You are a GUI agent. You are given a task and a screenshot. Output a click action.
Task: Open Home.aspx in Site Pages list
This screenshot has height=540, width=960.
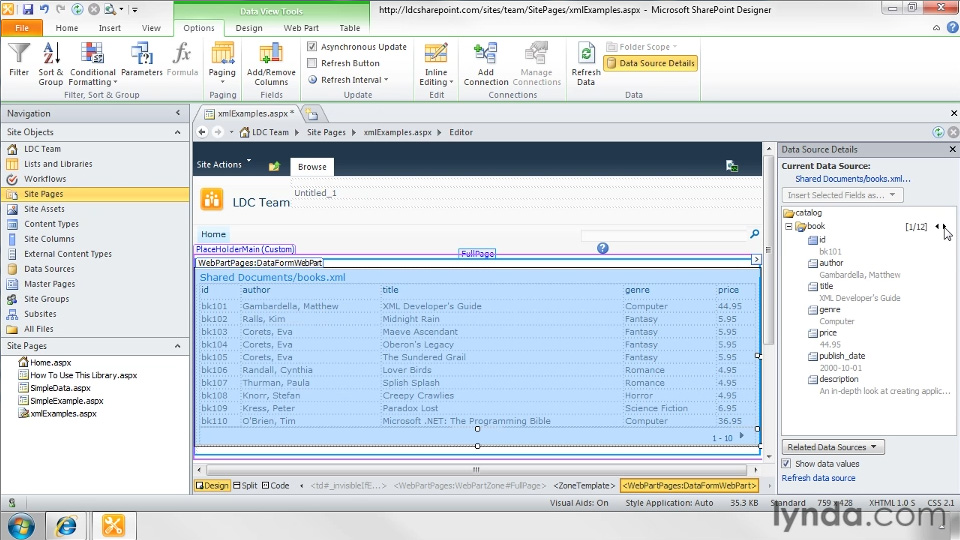(50, 362)
